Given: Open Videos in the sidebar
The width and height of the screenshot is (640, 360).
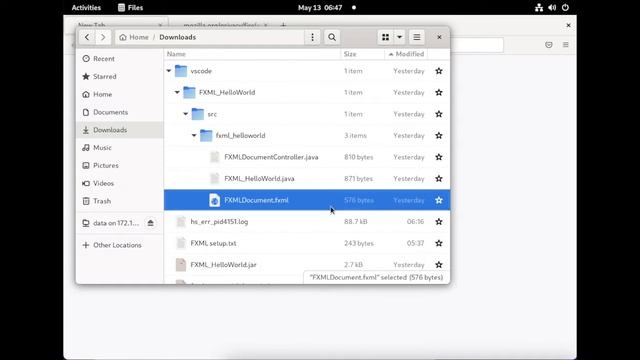Looking at the screenshot, I should pos(120,183).
